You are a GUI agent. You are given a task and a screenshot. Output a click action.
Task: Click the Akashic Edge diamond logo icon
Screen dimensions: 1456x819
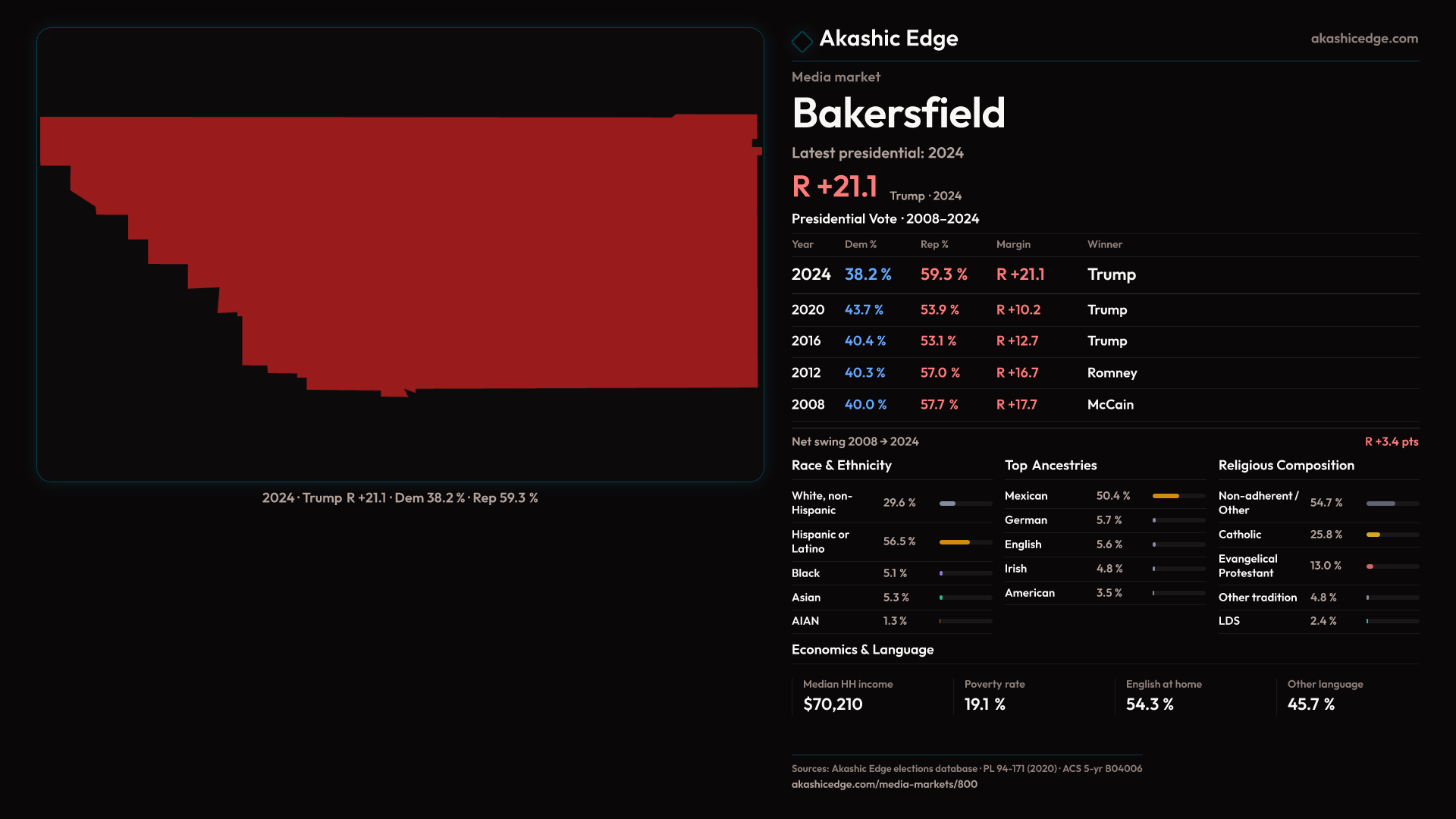coord(802,40)
